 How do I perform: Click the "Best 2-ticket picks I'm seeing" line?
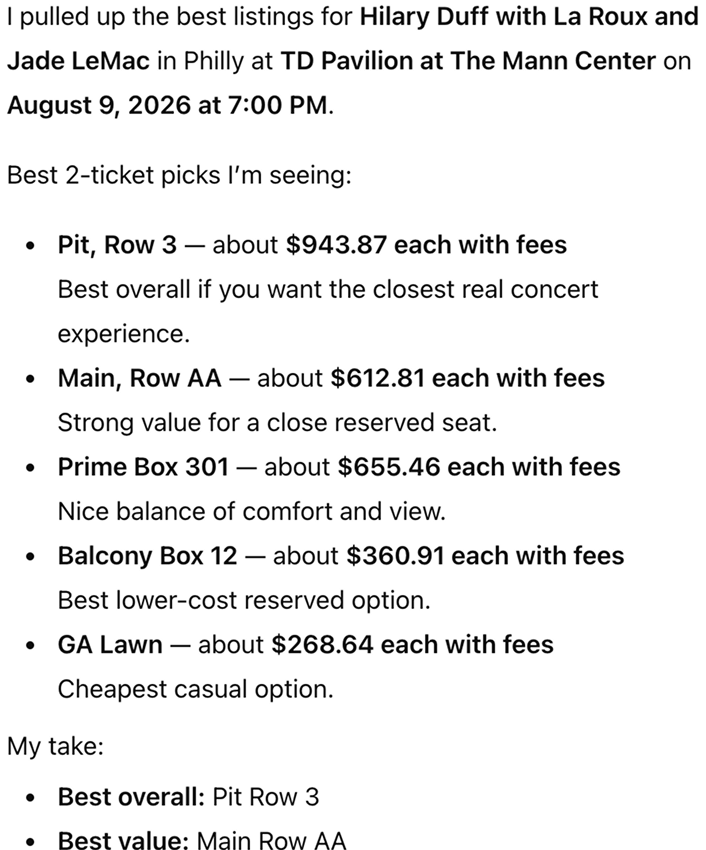(x=179, y=175)
